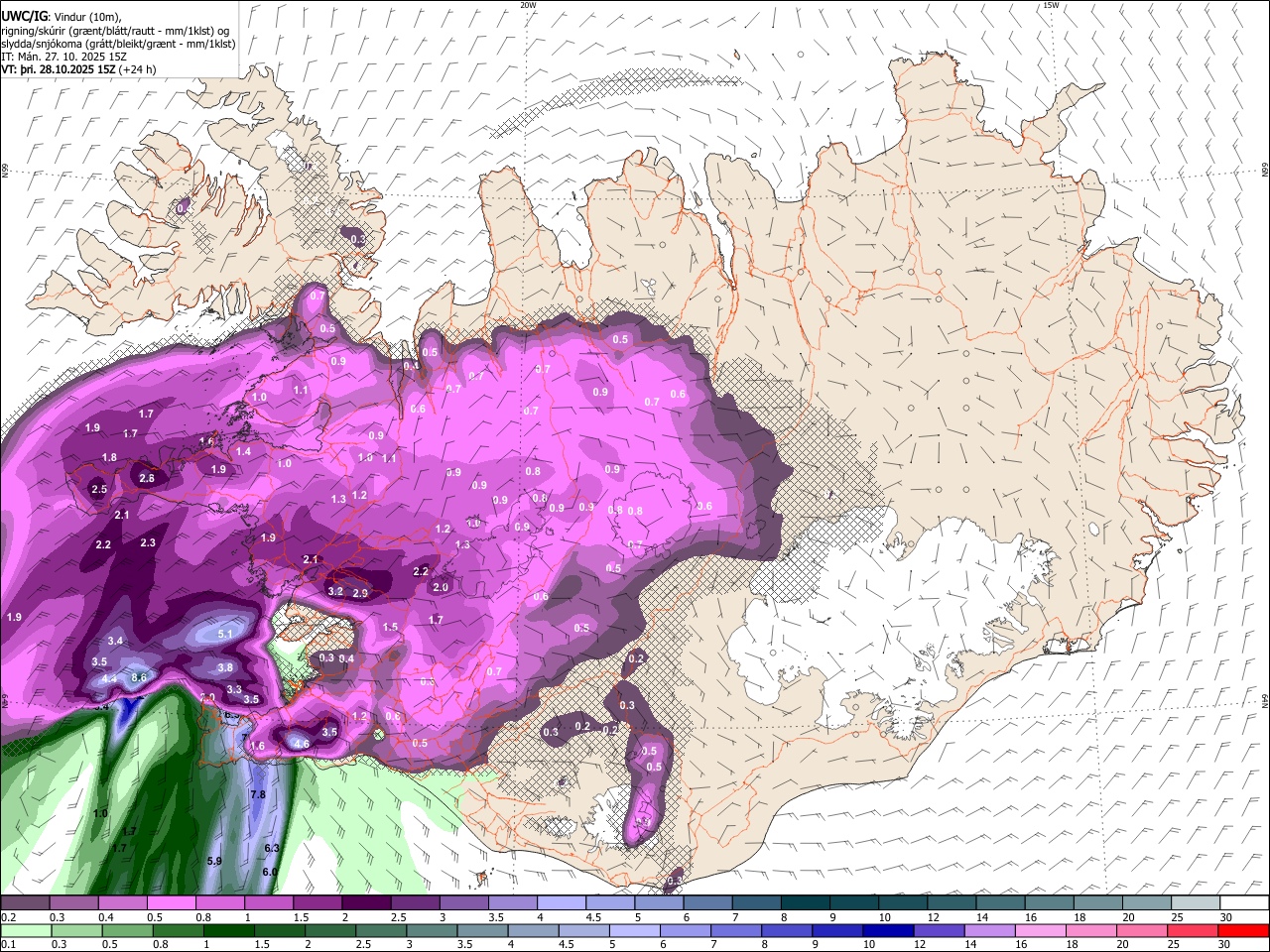Screen dimensions: 1270x952
Task: Click the lower legend swatch between 14 and 16
Action: click(x=989, y=931)
